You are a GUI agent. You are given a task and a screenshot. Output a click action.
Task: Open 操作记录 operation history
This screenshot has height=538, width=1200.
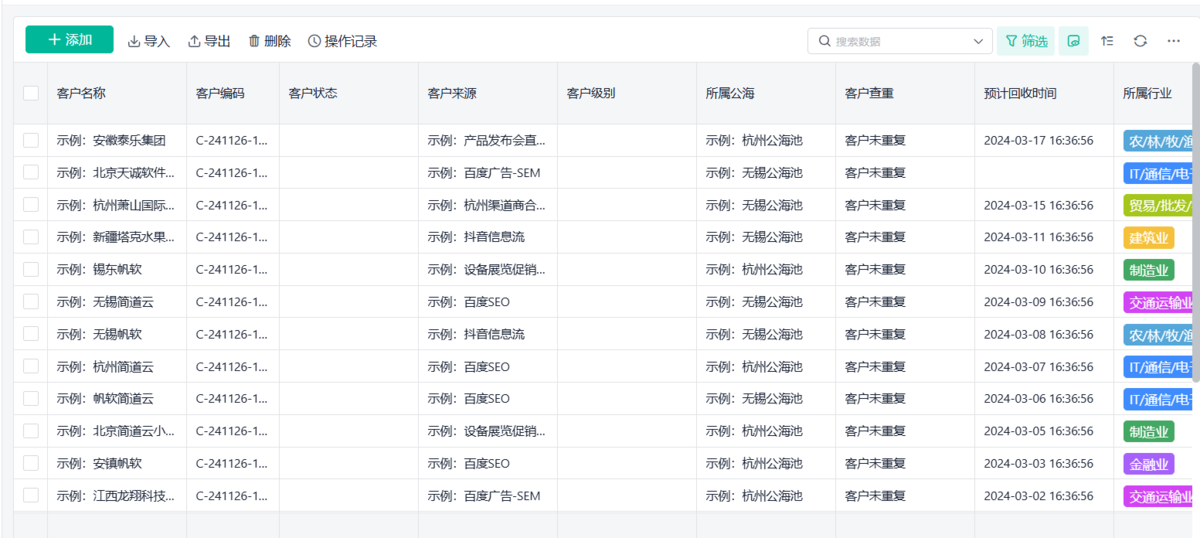click(x=342, y=41)
